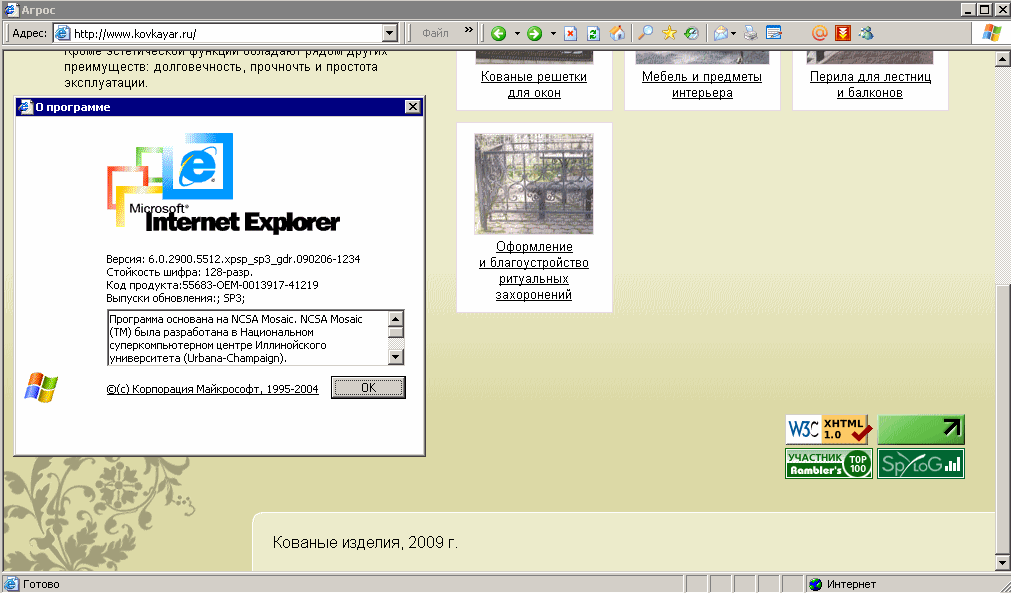Open the Корпорация Майкрософт copyright link

pos(212,389)
